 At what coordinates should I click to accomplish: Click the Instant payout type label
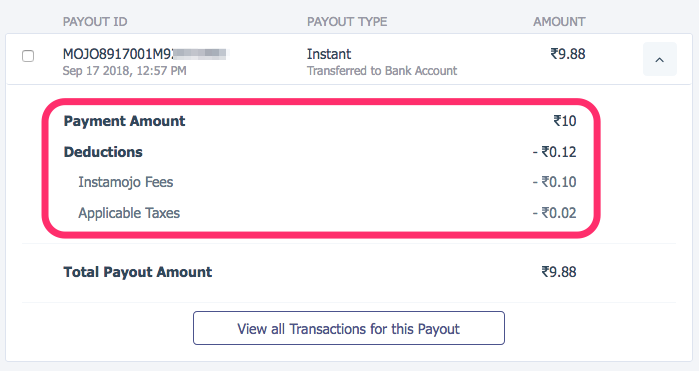[x=329, y=54]
